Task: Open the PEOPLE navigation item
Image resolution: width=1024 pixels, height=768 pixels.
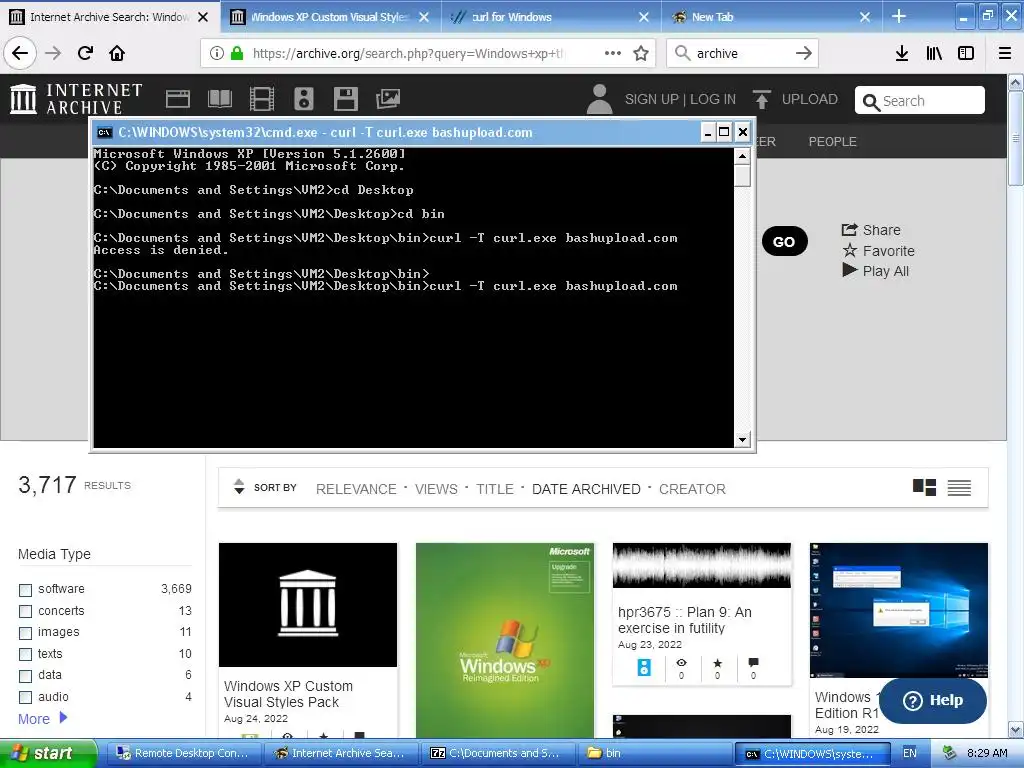Action: coord(832,141)
